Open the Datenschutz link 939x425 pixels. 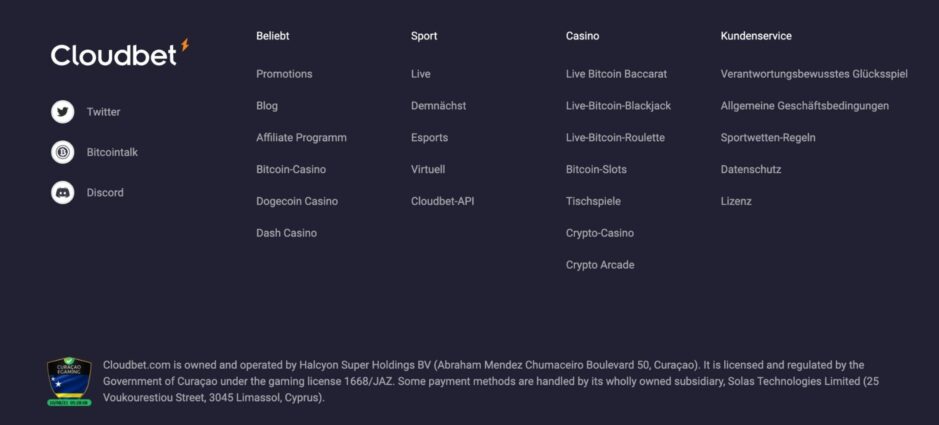pyautogui.click(x=751, y=169)
